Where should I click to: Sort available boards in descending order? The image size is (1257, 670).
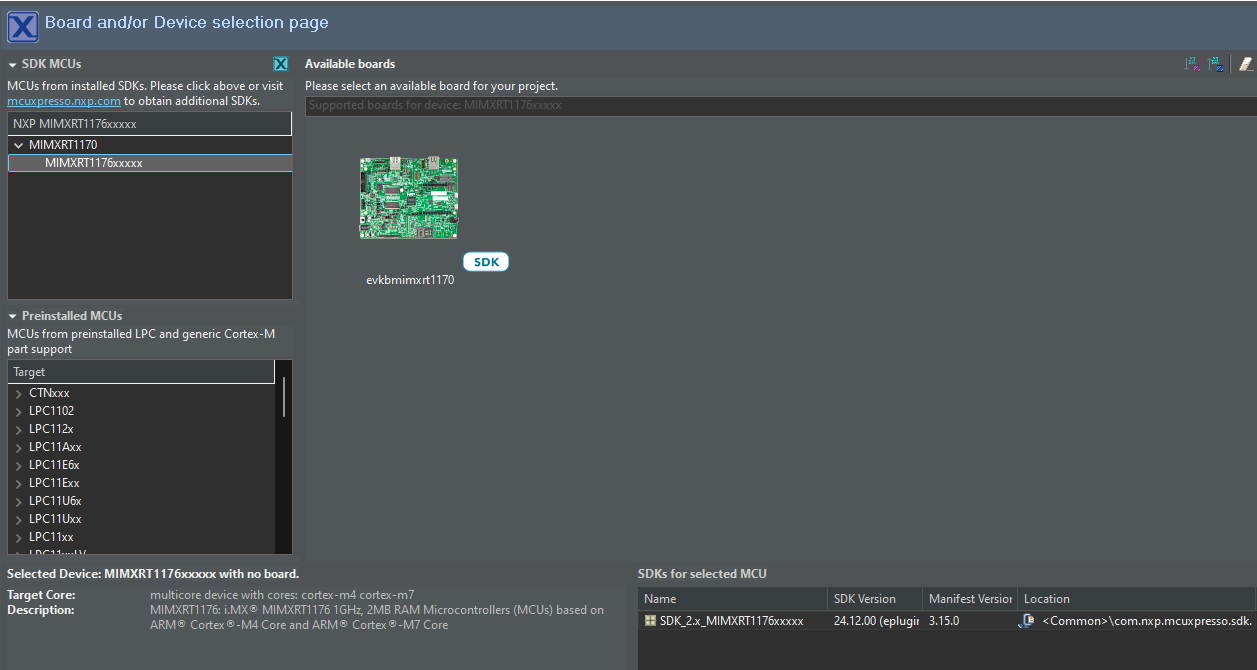[1217, 63]
